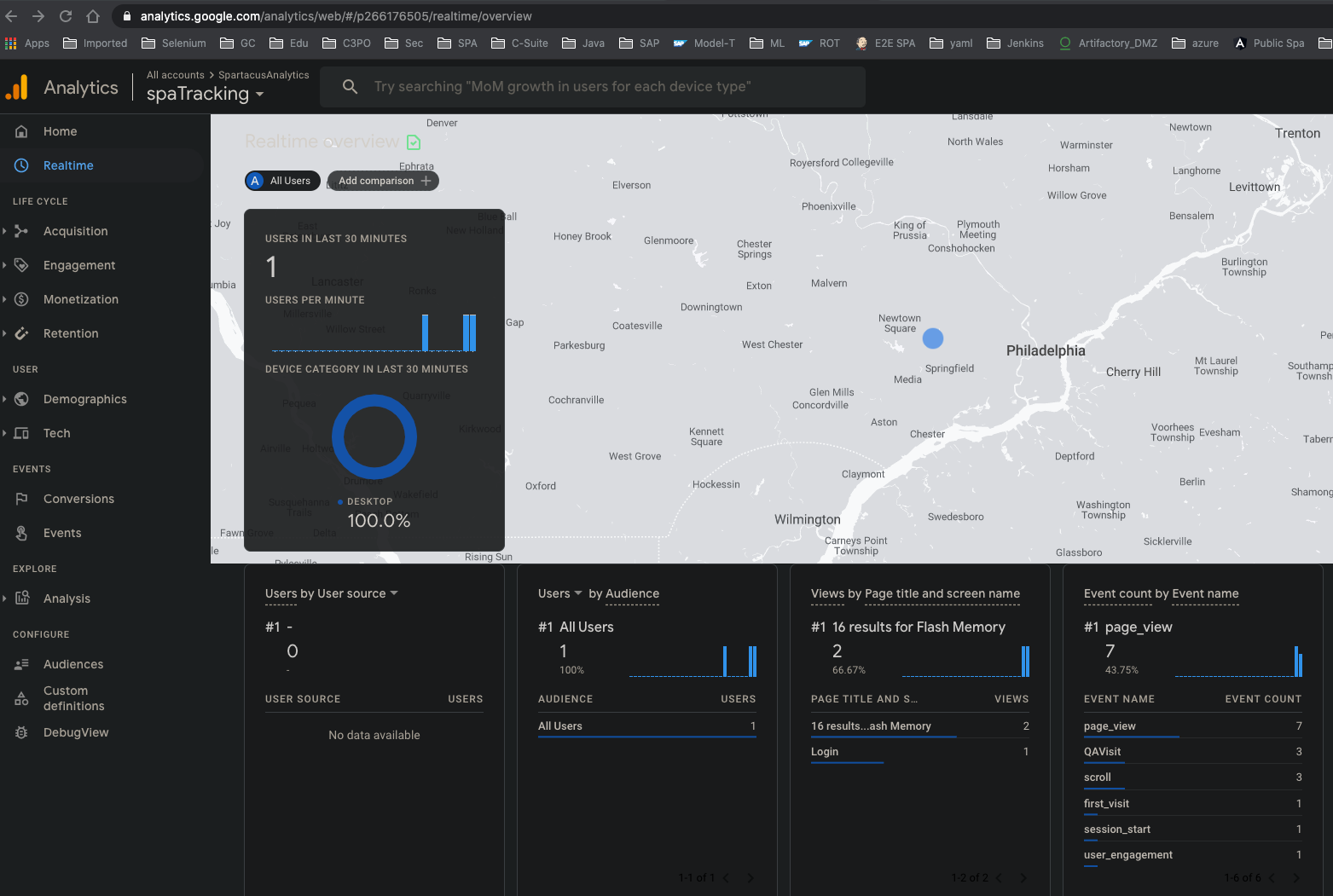This screenshot has height=896, width=1333.
Task: Click the blue user dot on map
Action: coord(933,338)
